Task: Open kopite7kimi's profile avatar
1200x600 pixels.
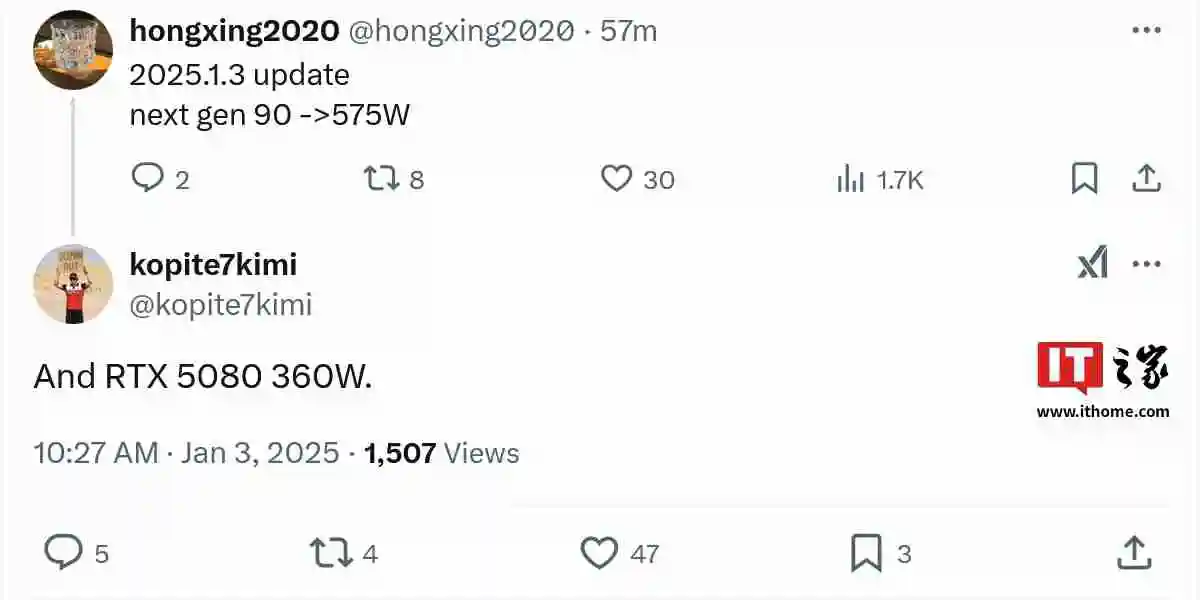Action: pyautogui.click(x=73, y=284)
